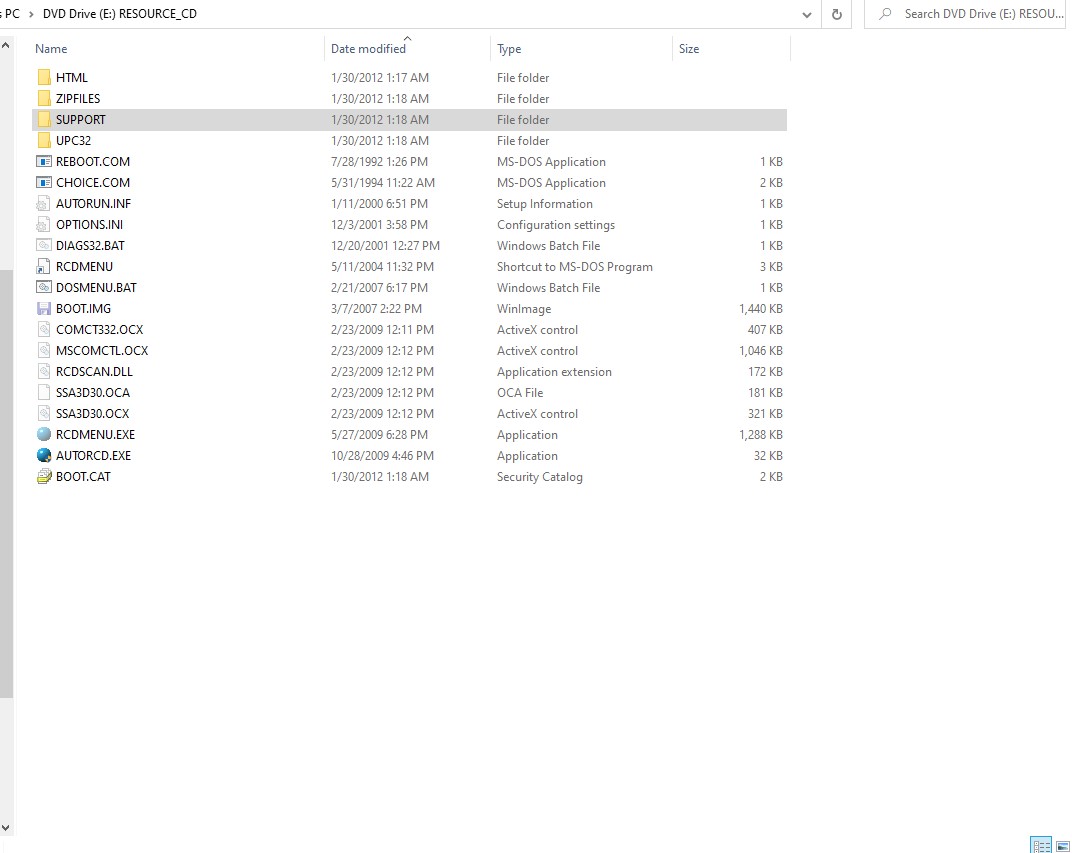Sort files by Date modified column
The width and height of the screenshot is (1072, 853).
pyautogui.click(x=368, y=49)
